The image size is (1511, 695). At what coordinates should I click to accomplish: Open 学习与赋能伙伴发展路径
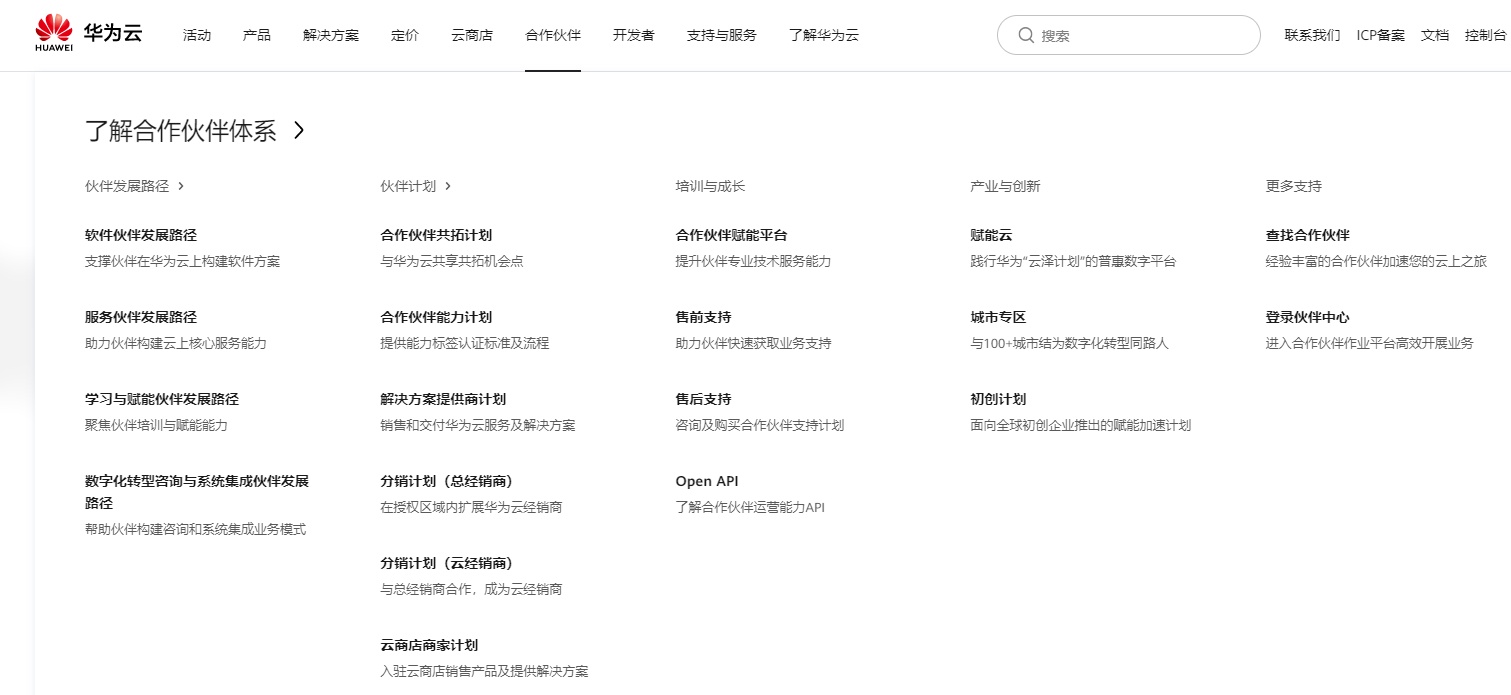(x=162, y=399)
